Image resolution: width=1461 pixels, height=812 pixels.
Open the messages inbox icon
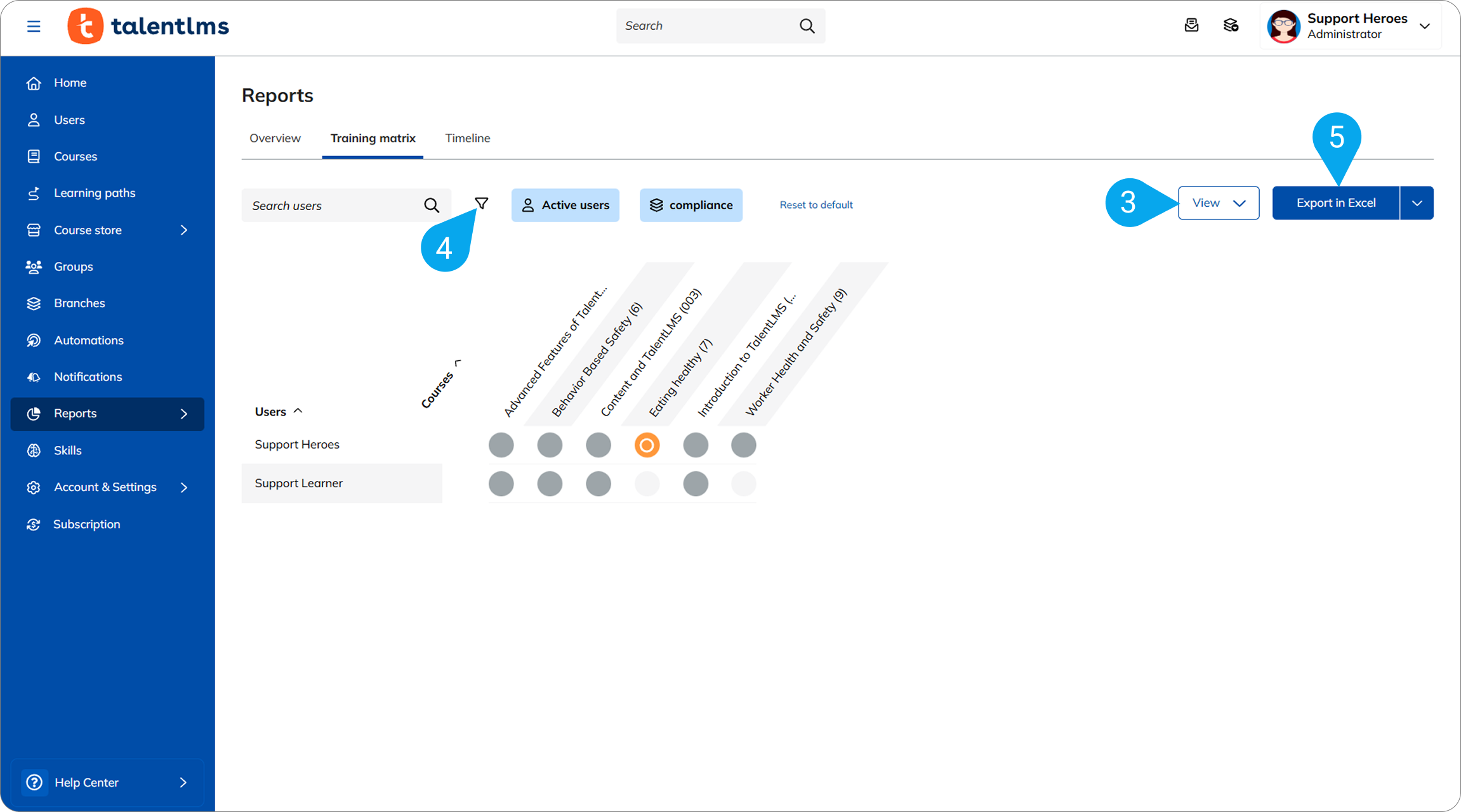click(x=1191, y=25)
